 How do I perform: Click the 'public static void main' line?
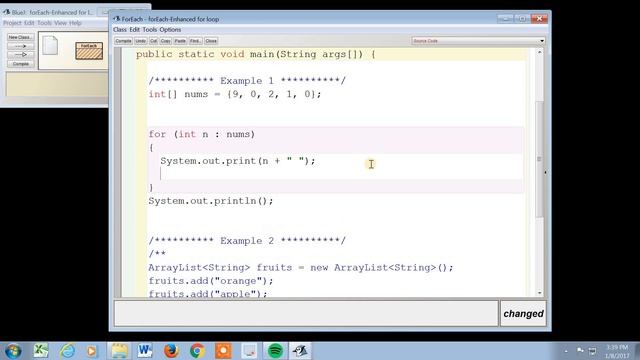coord(256,54)
